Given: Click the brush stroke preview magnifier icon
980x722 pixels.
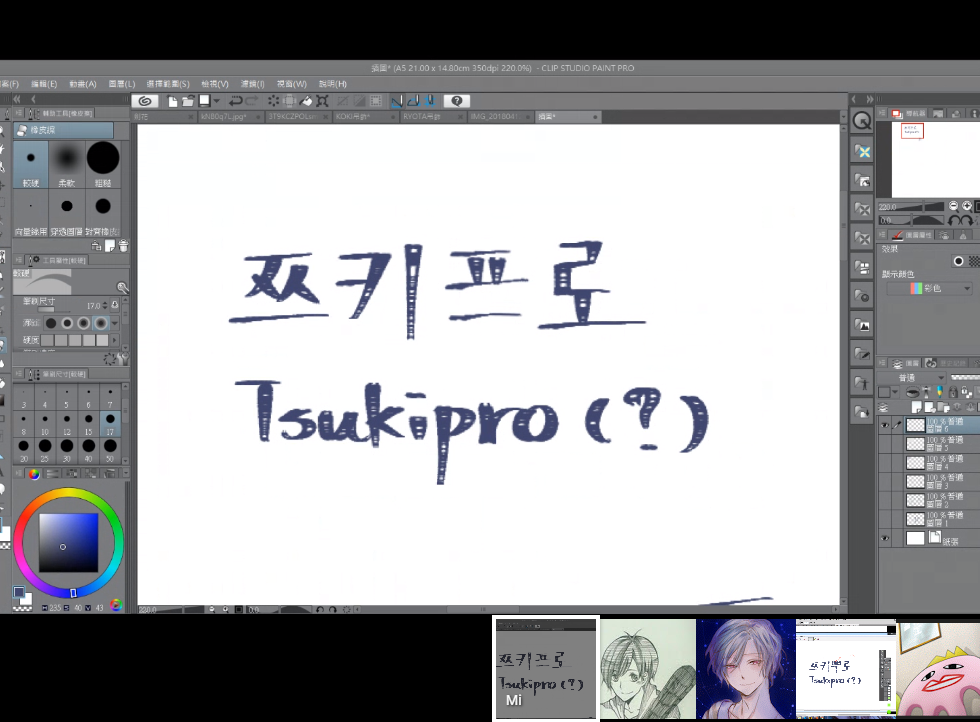Looking at the screenshot, I should (x=122, y=288).
